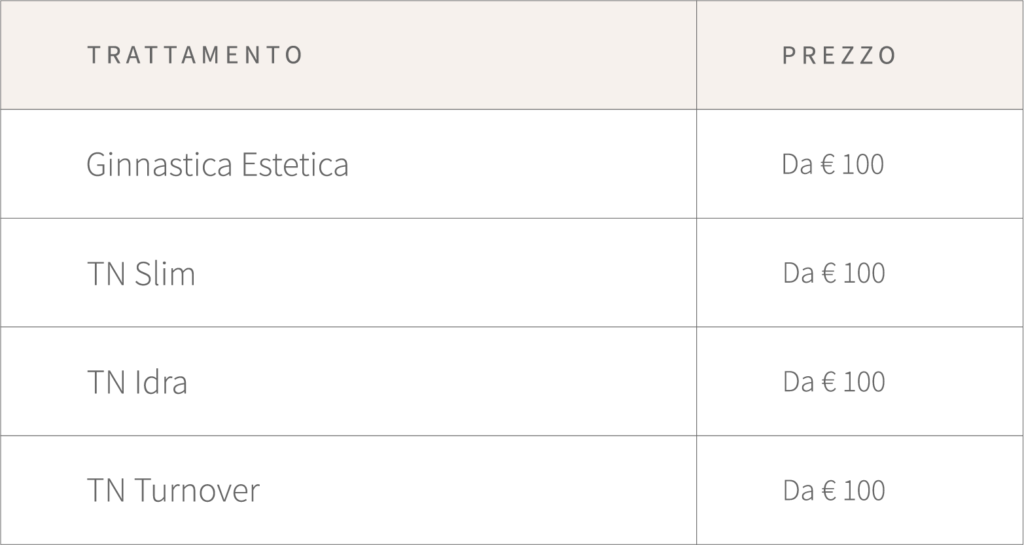Click the TRATTAMENTO column header
1024x545 pixels.
point(195,55)
